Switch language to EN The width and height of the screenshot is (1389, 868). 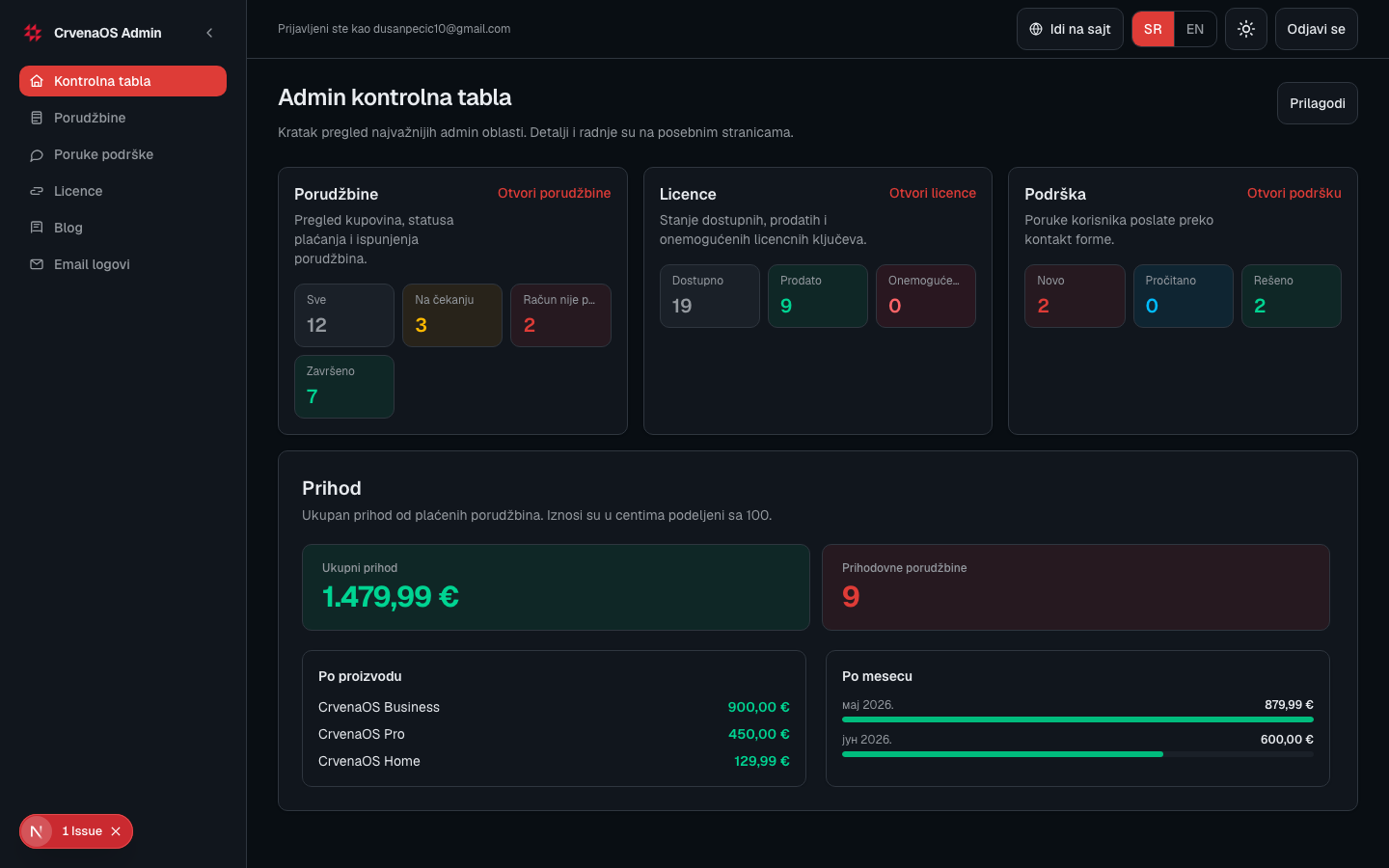pyautogui.click(x=1195, y=29)
